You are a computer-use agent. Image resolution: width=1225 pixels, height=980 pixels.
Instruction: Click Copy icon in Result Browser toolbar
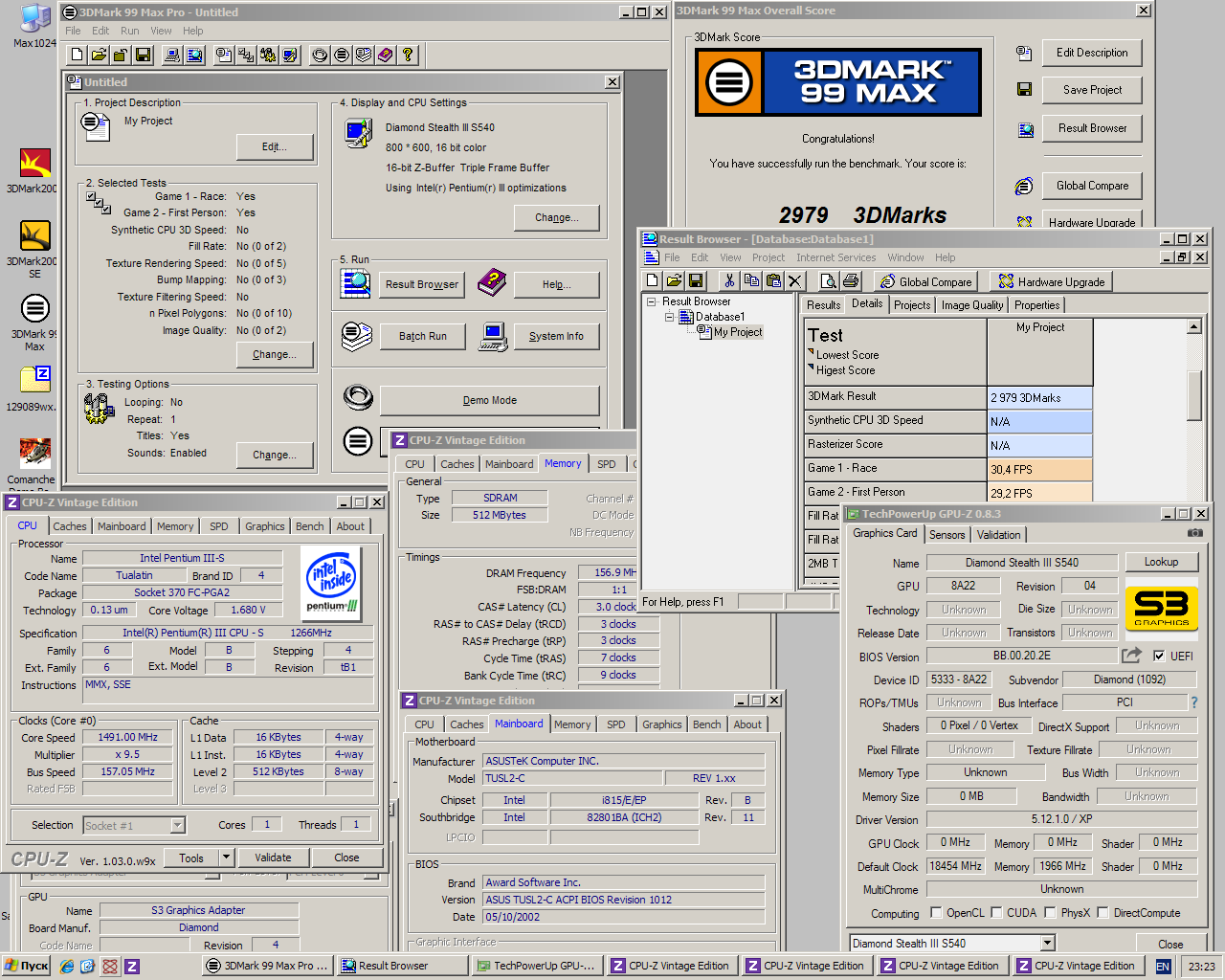(x=751, y=280)
